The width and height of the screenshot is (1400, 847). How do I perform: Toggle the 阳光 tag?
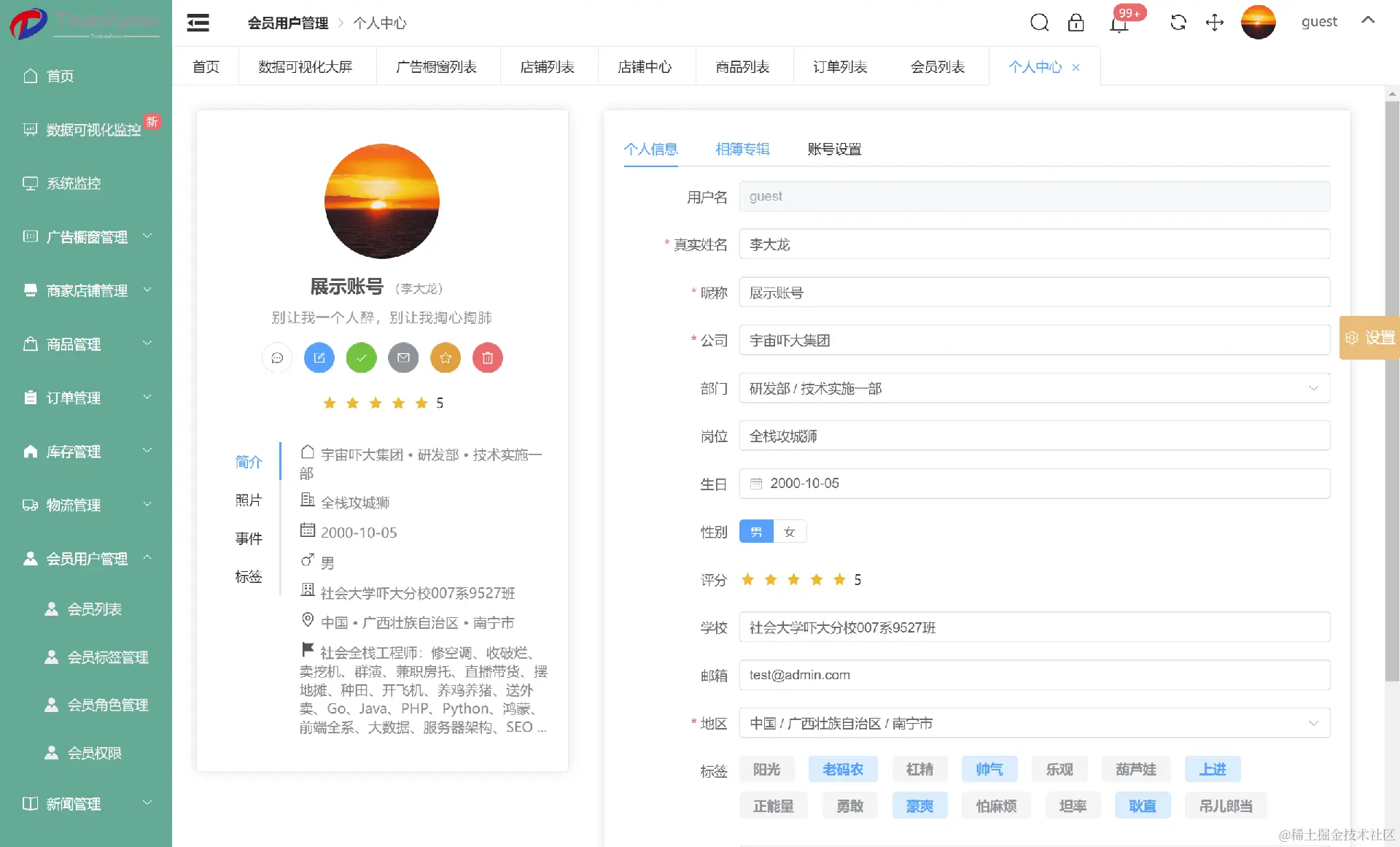[x=766, y=769]
